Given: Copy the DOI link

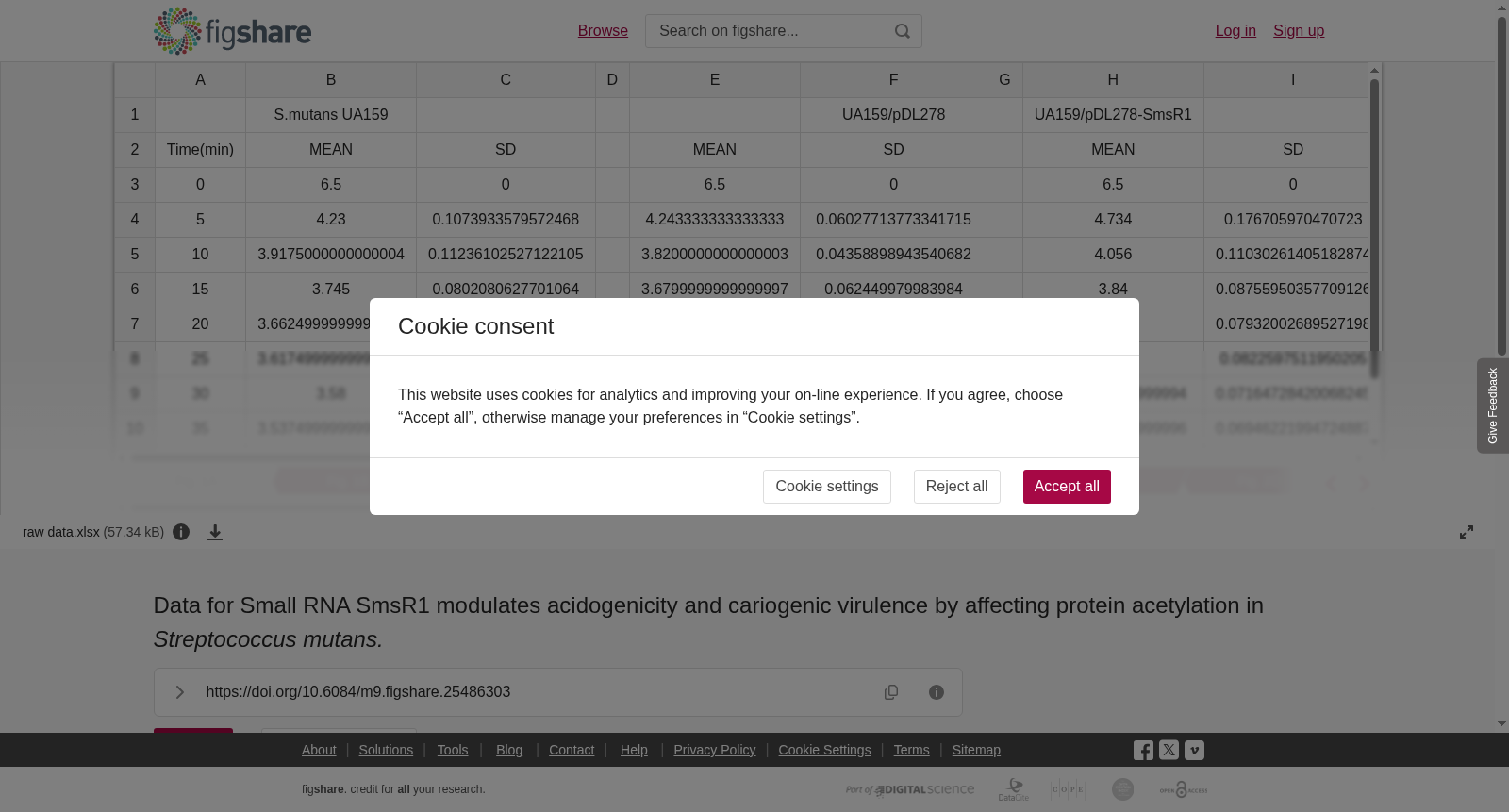Looking at the screenshot, I should pos(891,692).
